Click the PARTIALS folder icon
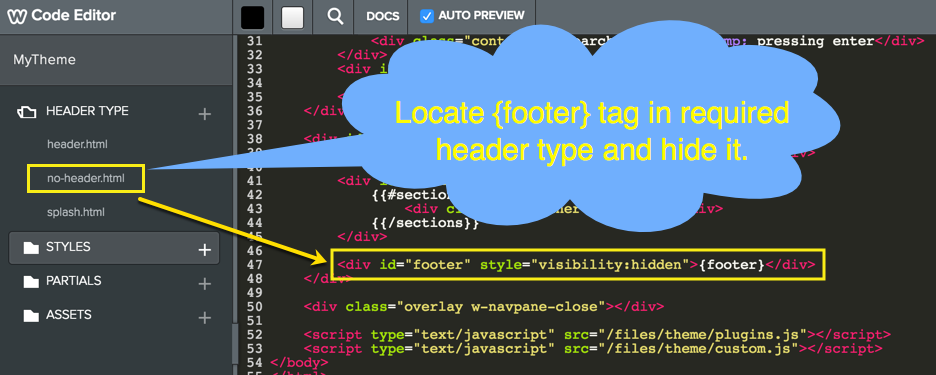This screenshot has height=375, width=936. click(x=30, y=281)
